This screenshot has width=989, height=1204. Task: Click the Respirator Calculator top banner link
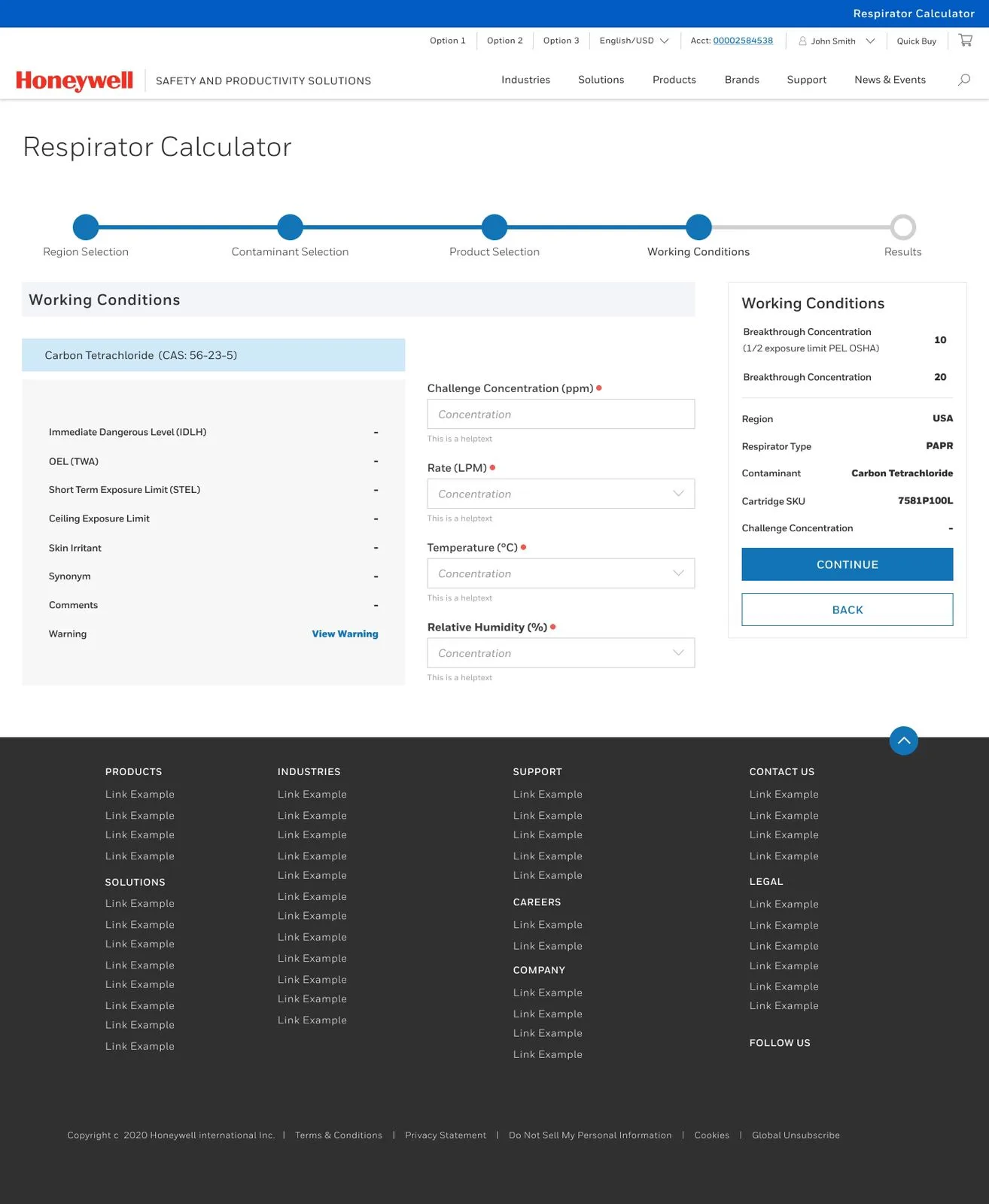click(913, 14)
